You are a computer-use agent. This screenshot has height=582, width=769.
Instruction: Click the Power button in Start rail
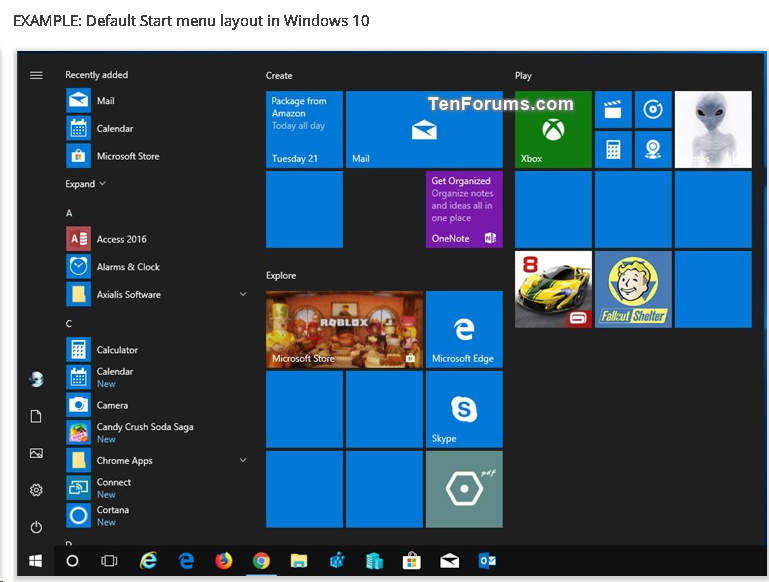click(36, 527)
